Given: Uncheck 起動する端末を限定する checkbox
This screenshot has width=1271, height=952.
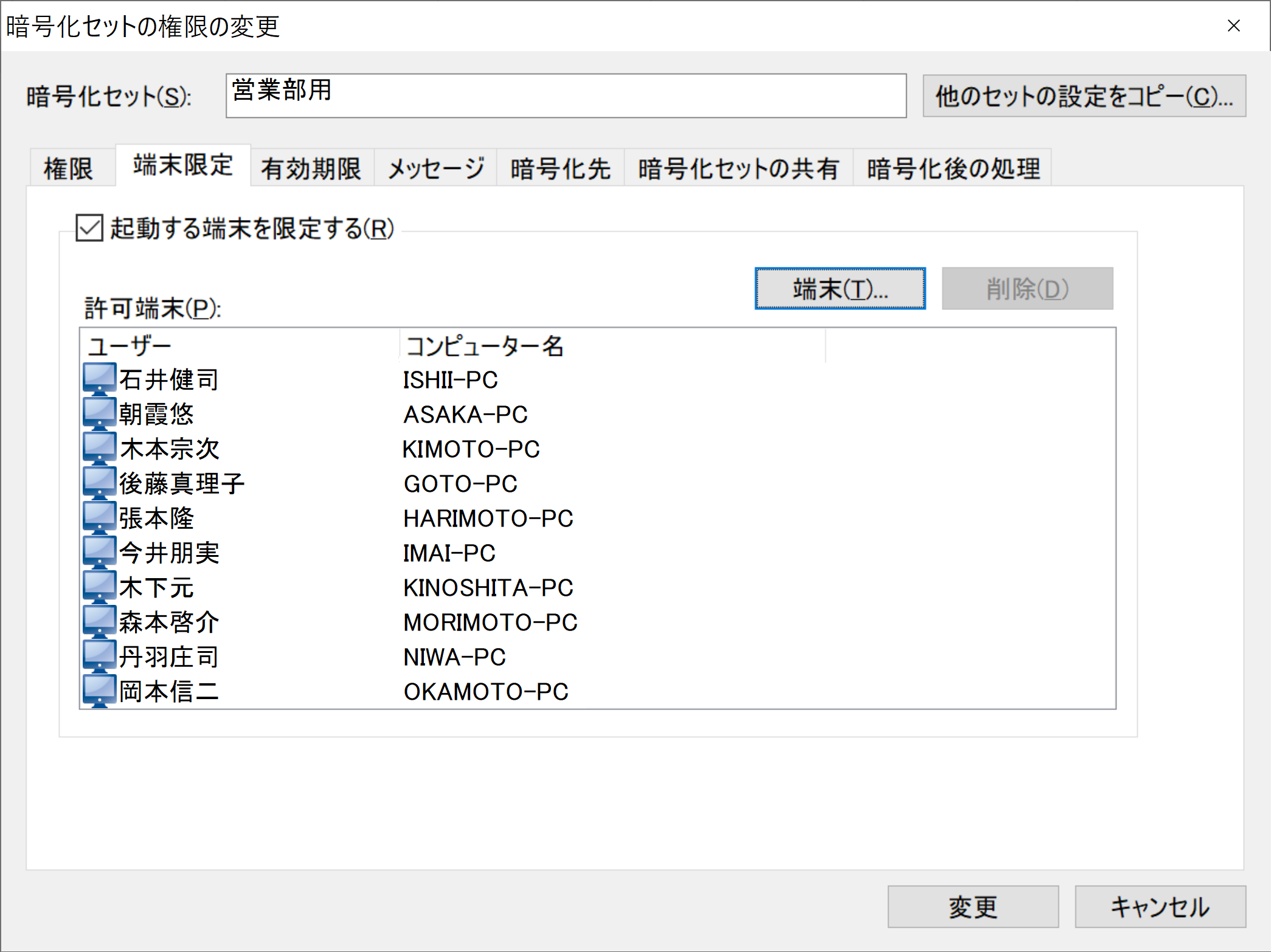Looking at the screenshot, I should click(89, 228).
